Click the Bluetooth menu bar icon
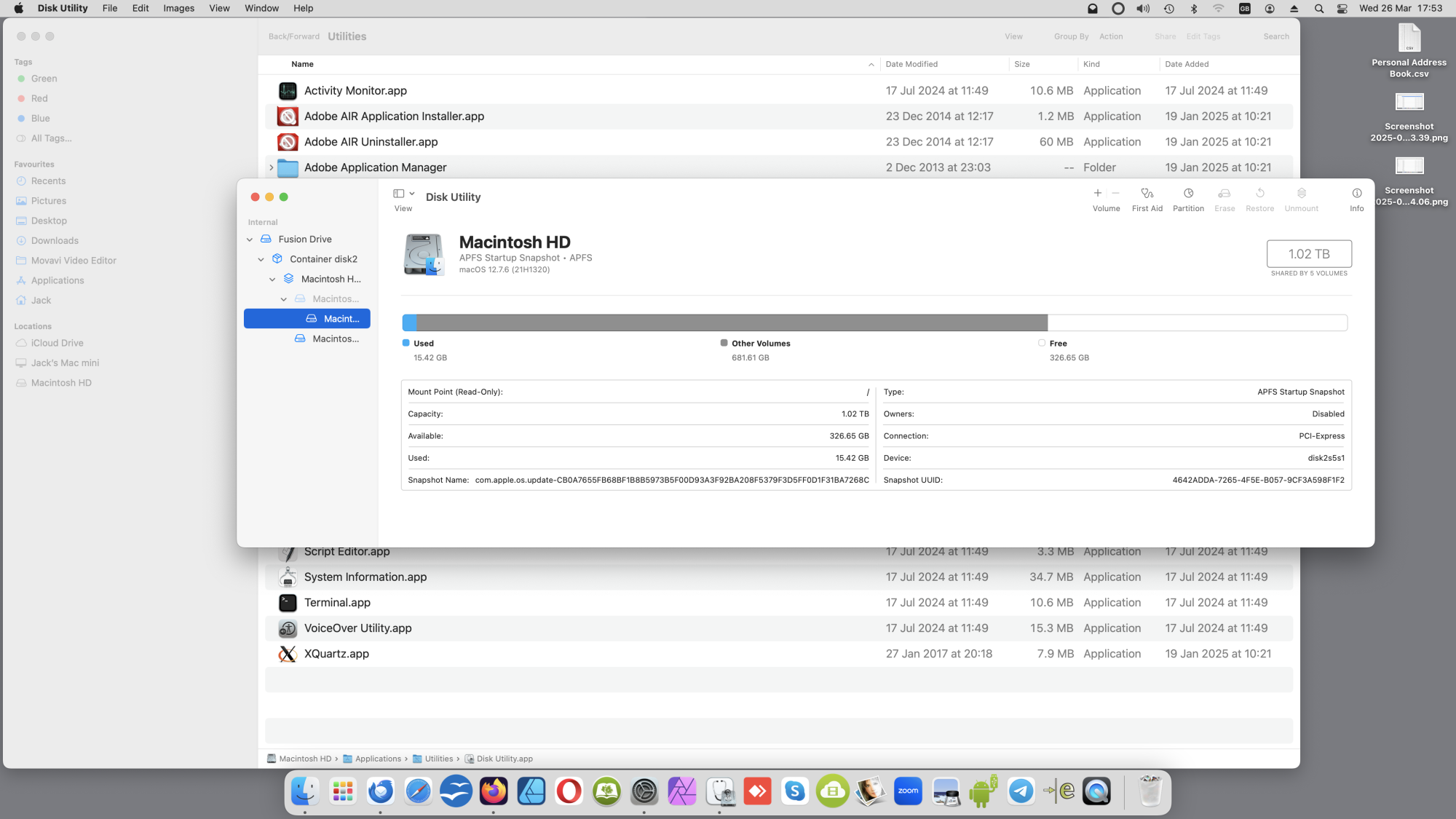 point(1193,9)
